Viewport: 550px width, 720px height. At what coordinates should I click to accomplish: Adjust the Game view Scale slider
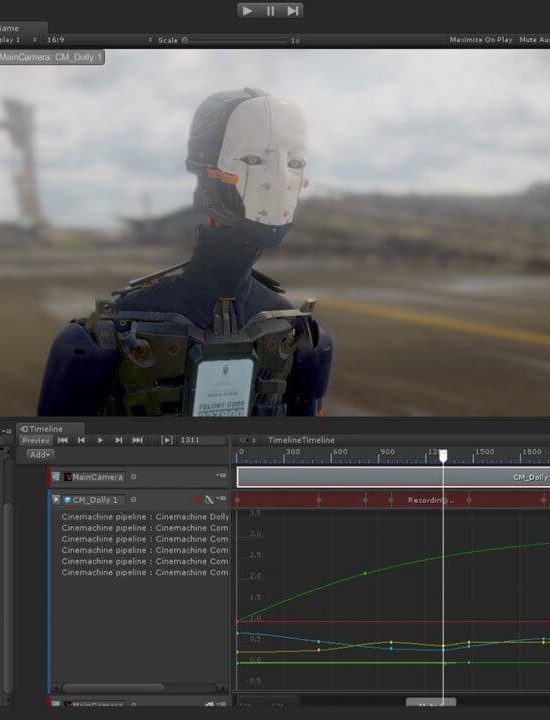[x=236, y=40]
